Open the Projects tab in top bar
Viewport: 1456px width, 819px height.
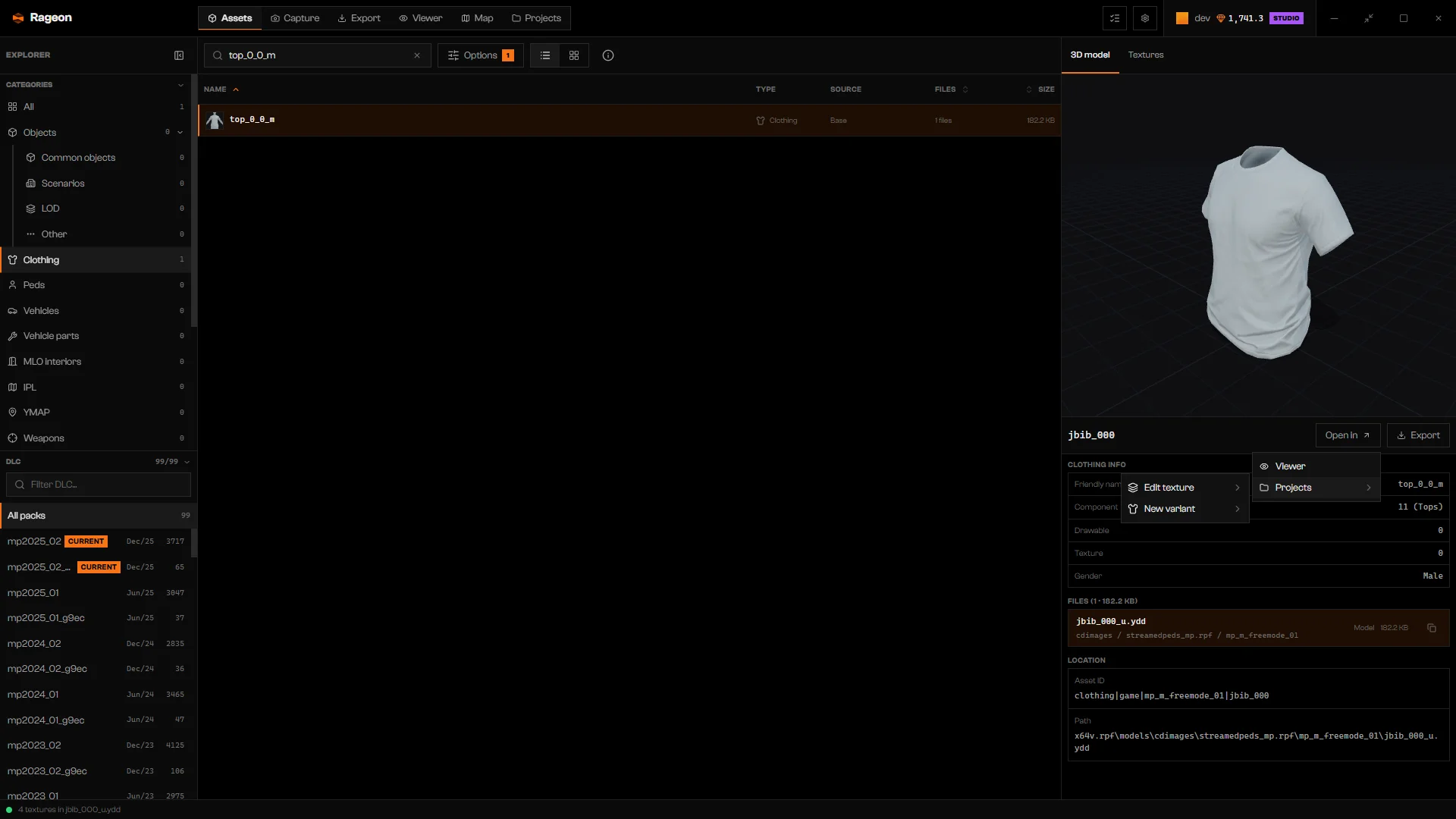coord(536,18)
